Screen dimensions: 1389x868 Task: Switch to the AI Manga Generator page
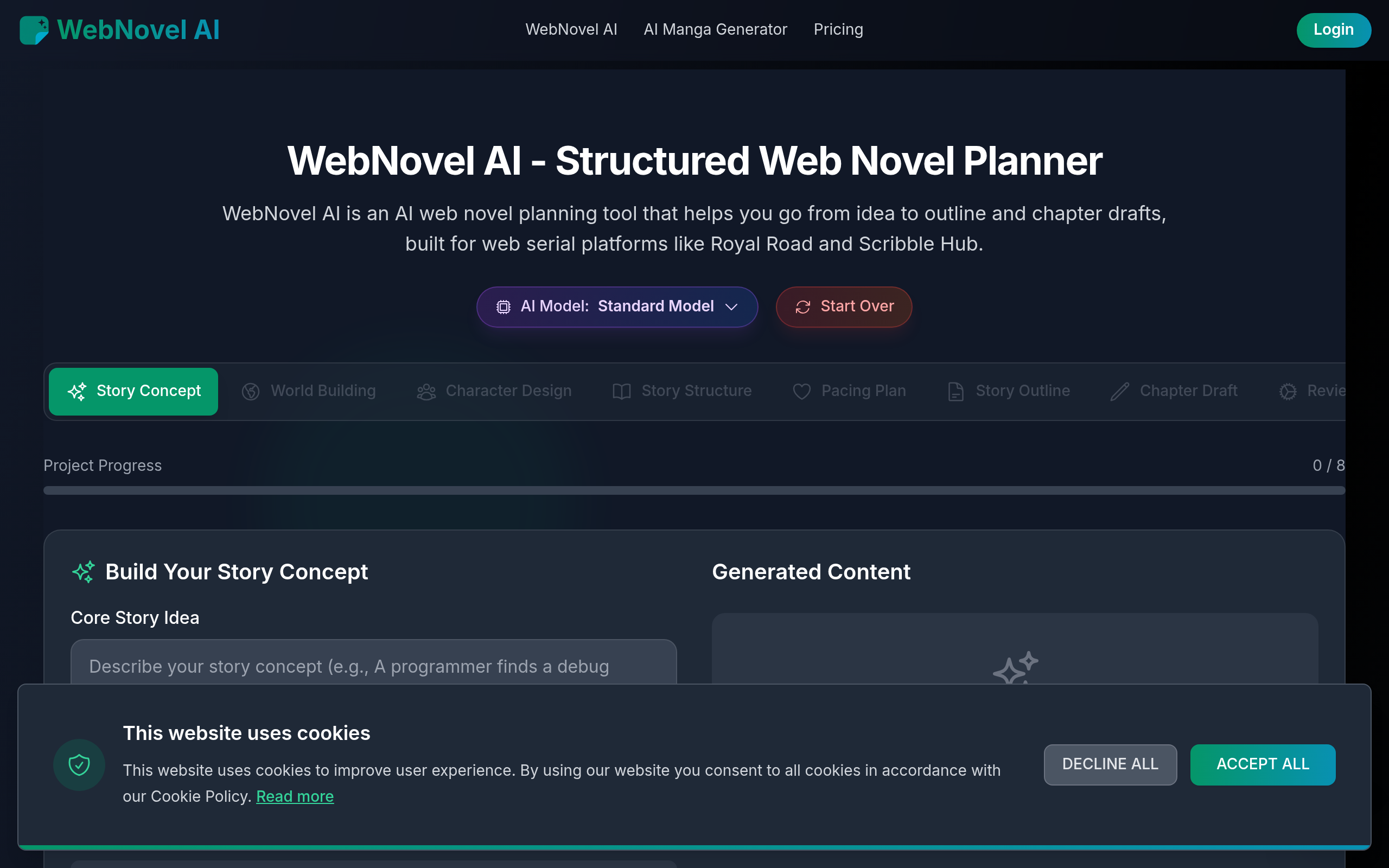click(x=715, y=29)
